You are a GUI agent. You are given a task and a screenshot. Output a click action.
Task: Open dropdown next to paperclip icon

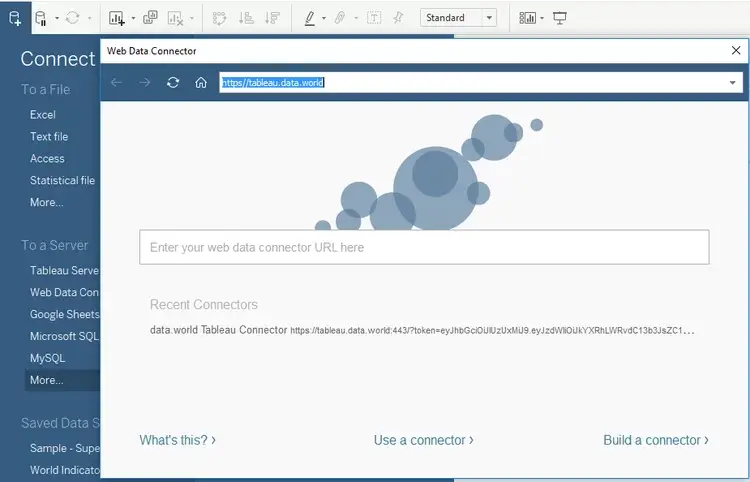(x=356, y=18)
